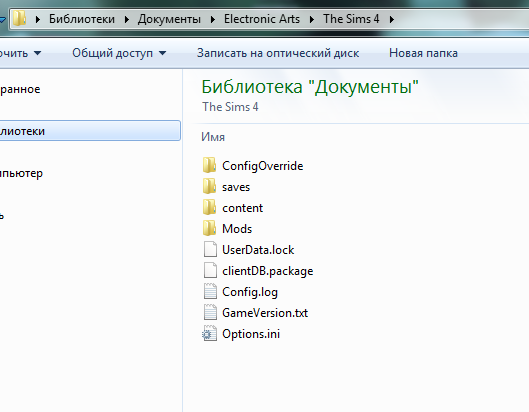The image size is (529, 412).
Task: Open the ConfigOverride folder icon
Action: point(210,165)
